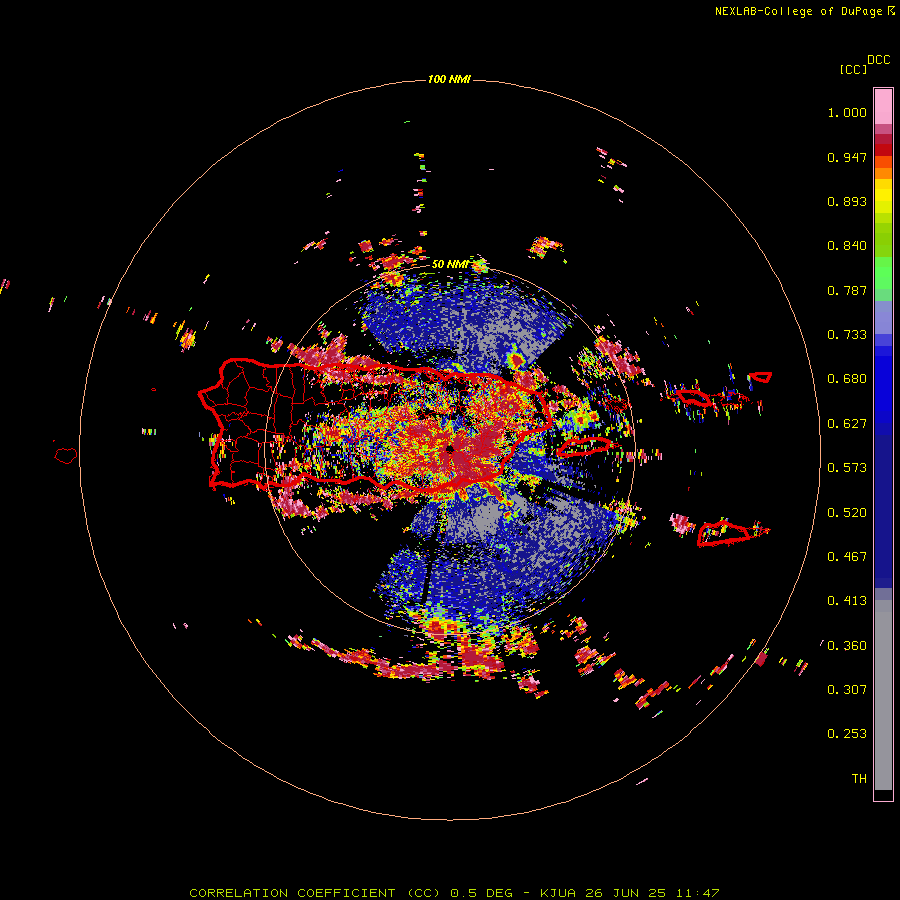Click the black radar site marker
Screen dimensions: 900x900
(451, 448)
